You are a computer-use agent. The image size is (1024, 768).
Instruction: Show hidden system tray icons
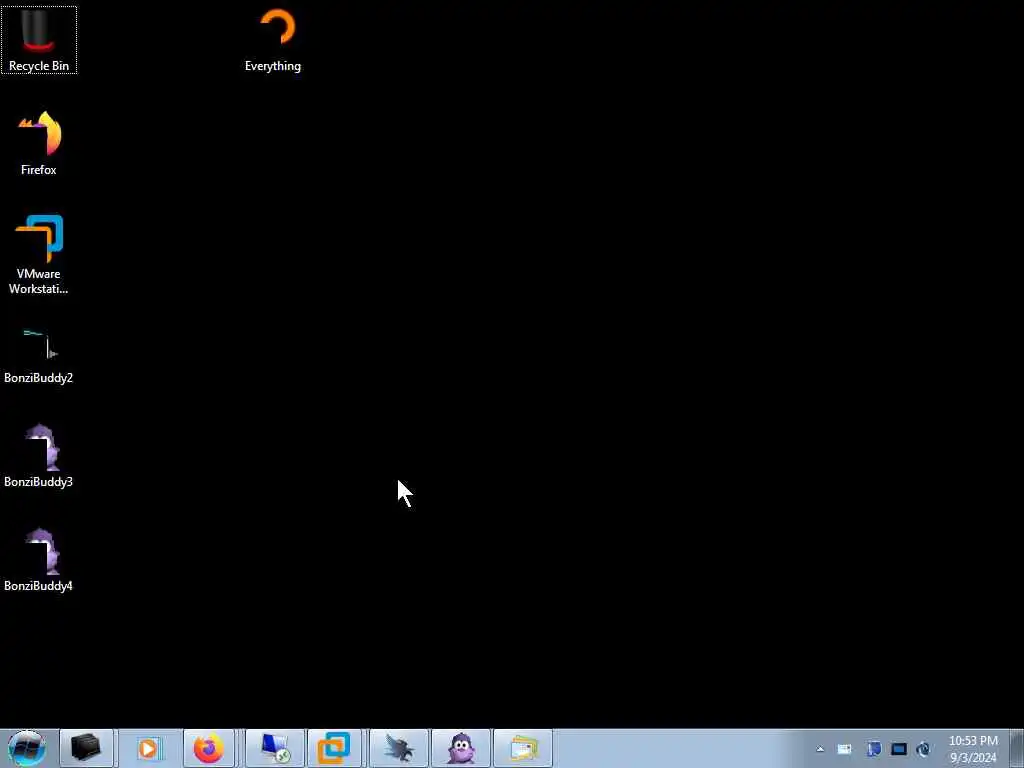[x=820, y=749]
